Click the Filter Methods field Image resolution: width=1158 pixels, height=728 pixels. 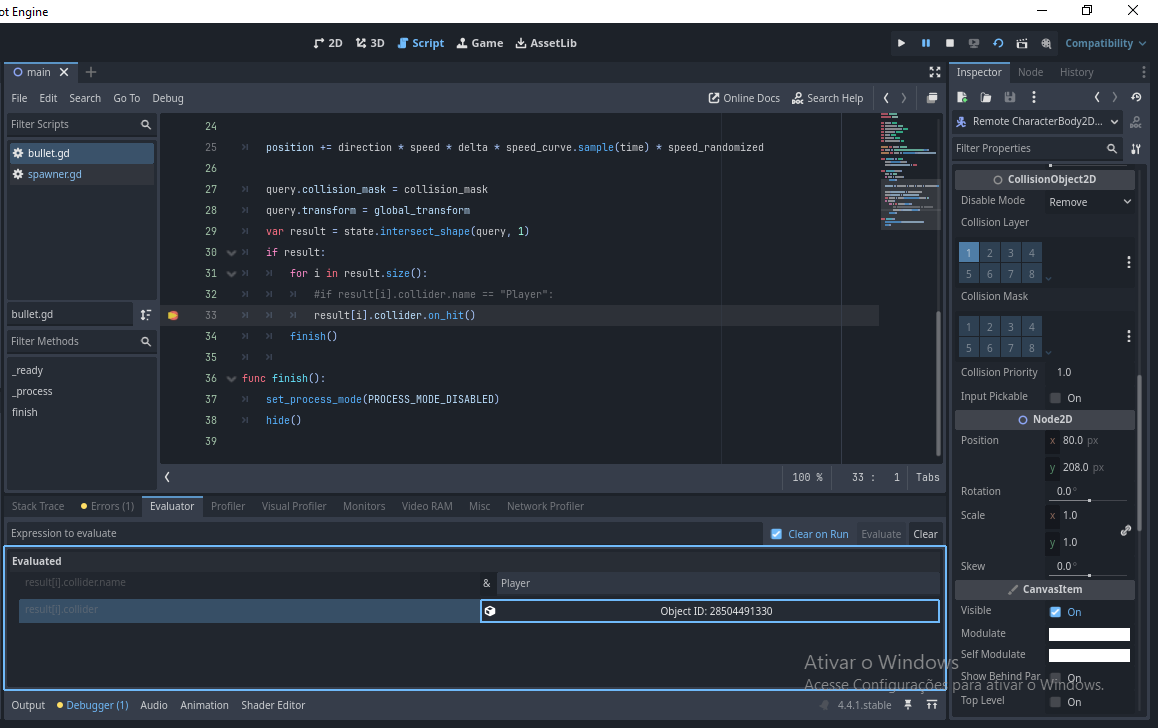pyautogui.click(x=81, y=341)
